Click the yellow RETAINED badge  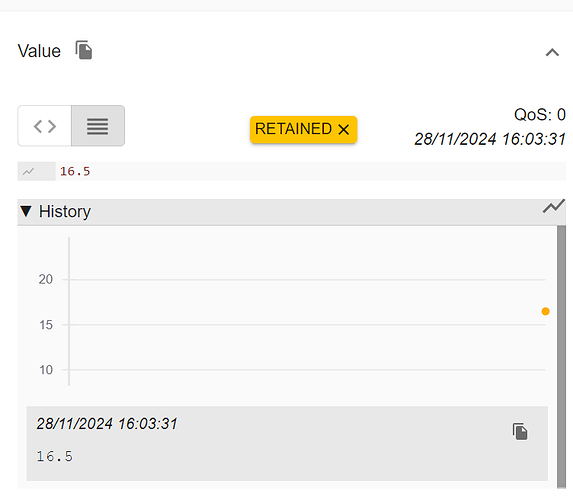(303, 129)
